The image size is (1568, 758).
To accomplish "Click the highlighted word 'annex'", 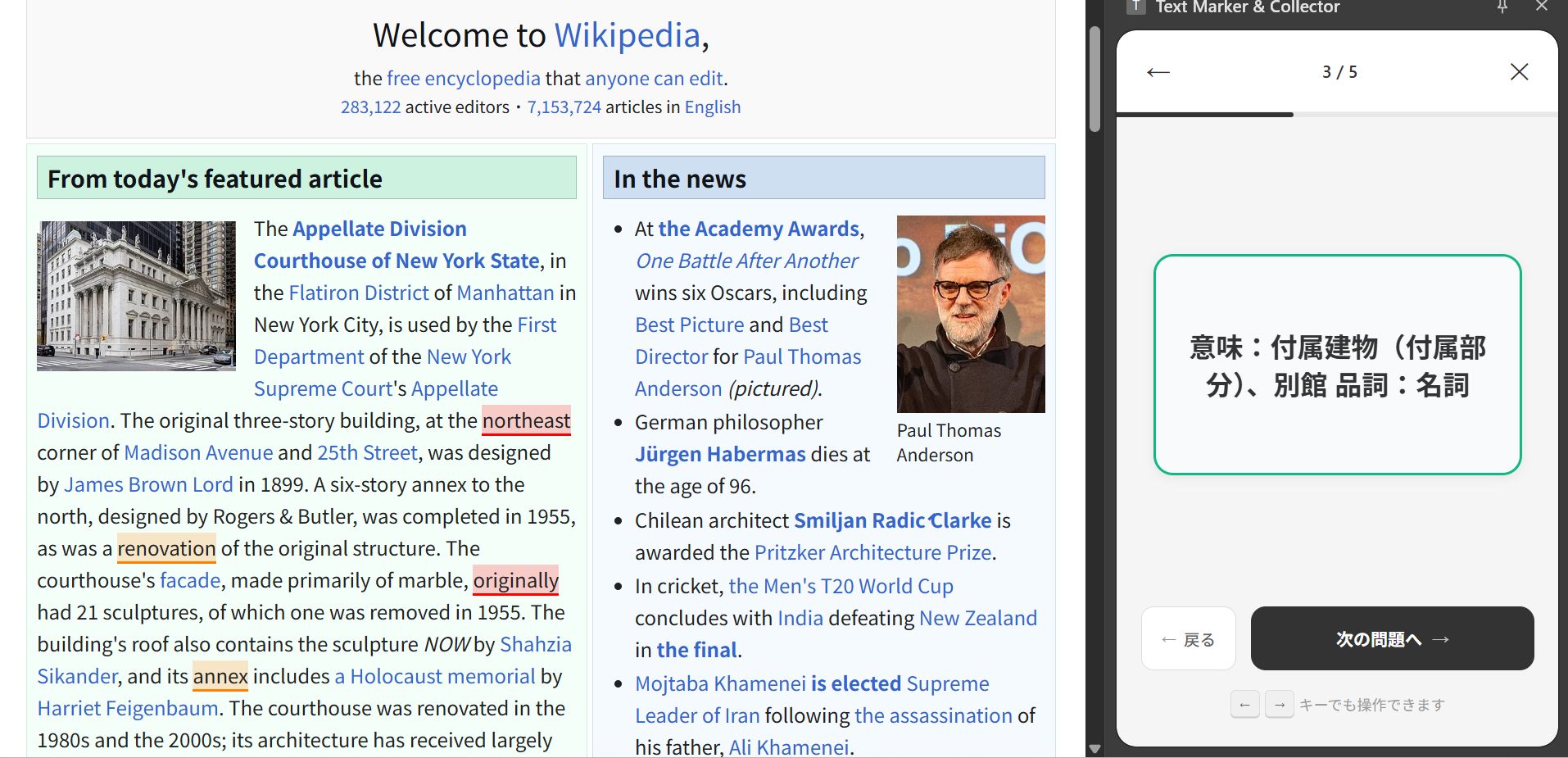I will (x=220, y=676).
